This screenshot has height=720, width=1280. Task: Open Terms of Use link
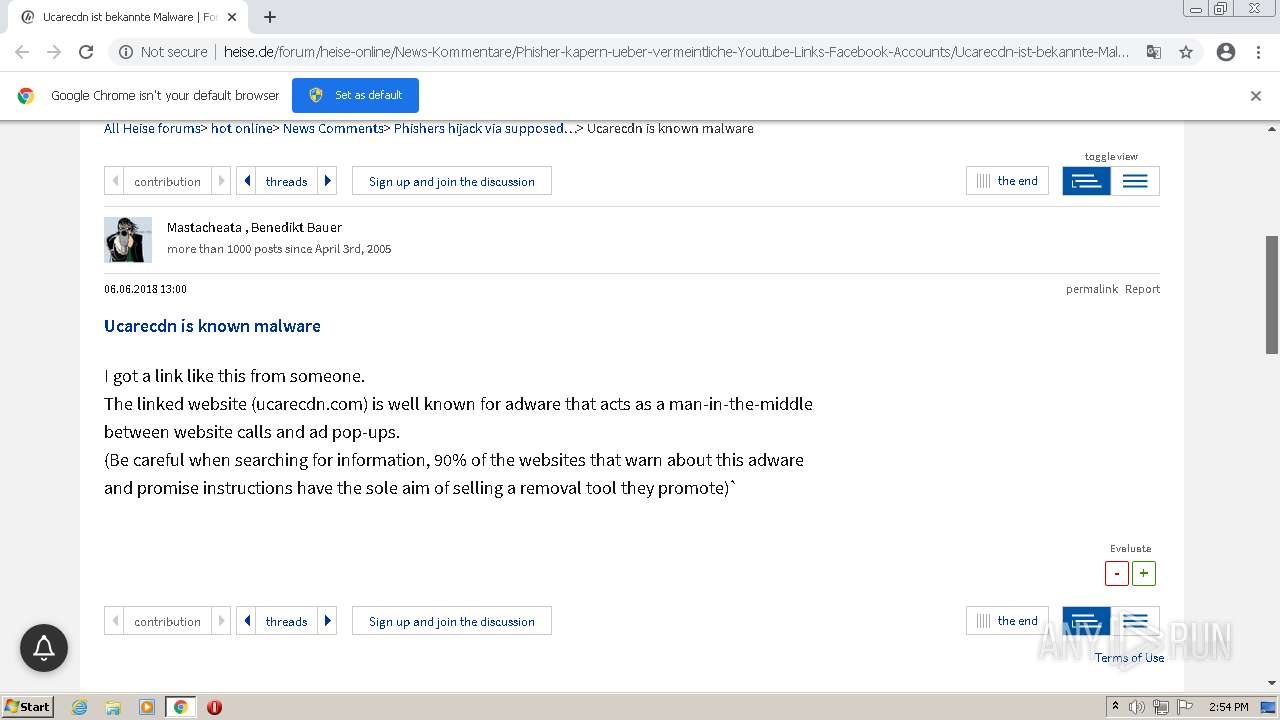coord(1129,657)
